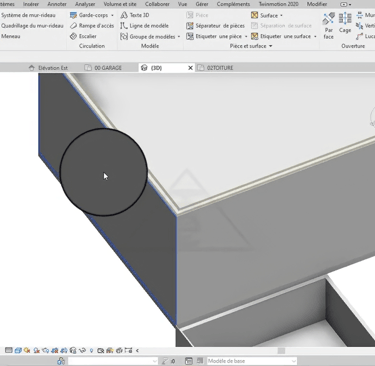Viewport: 375px width, 366px height.
Task: Select the Ligne de modèle tool
Action: click(144, 26)
